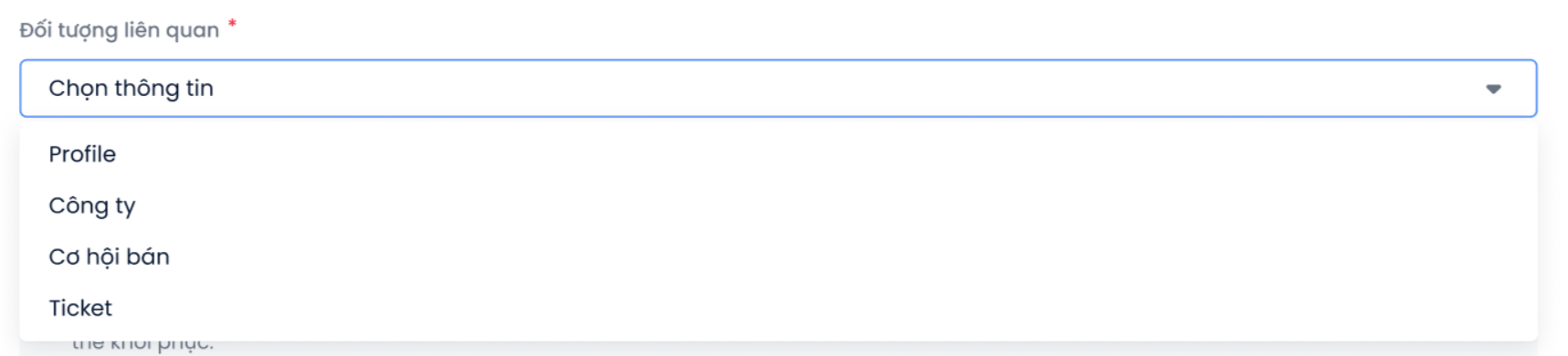
Task: Select Cơ hội bán option
Action: 778,257
